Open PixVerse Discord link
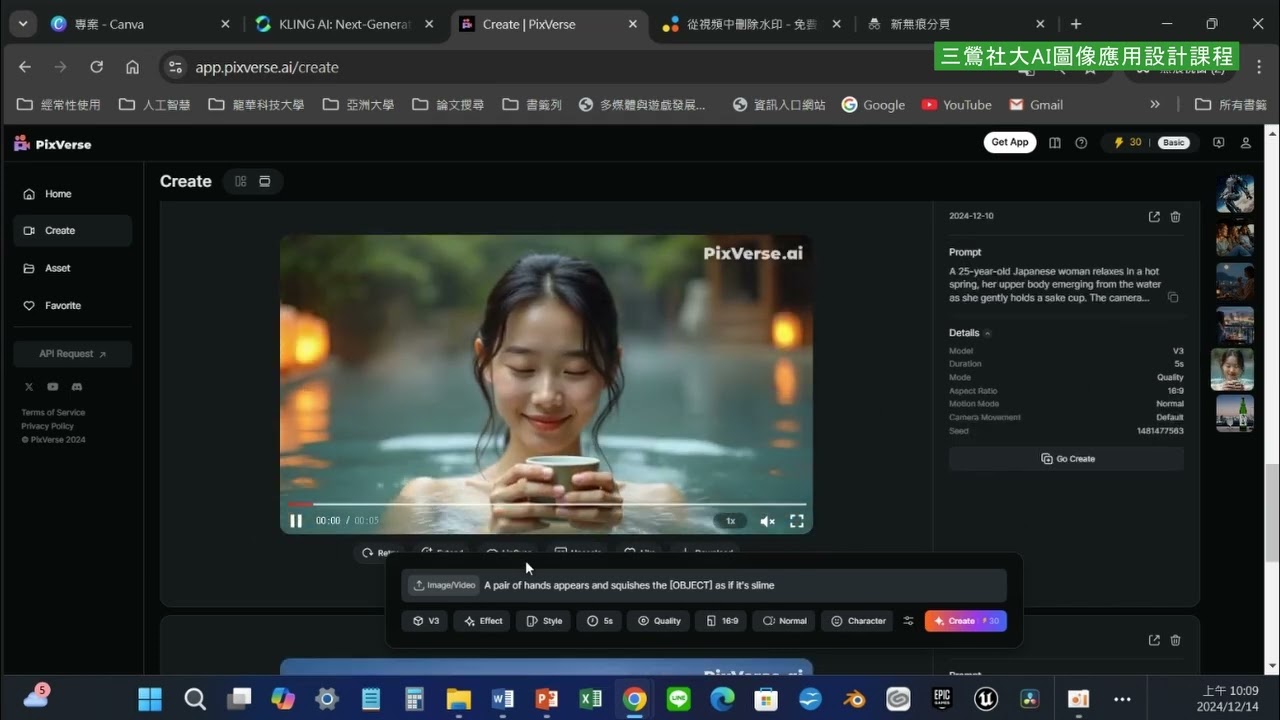This screenshot has width=1280, height=720. coord(77,387)
